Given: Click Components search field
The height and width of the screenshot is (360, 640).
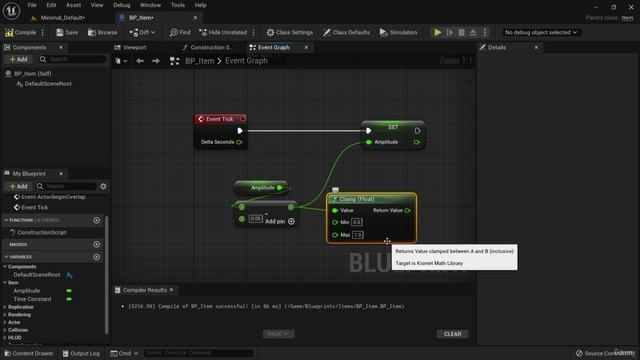Looking at the screenshot, I should coord(72,60).
